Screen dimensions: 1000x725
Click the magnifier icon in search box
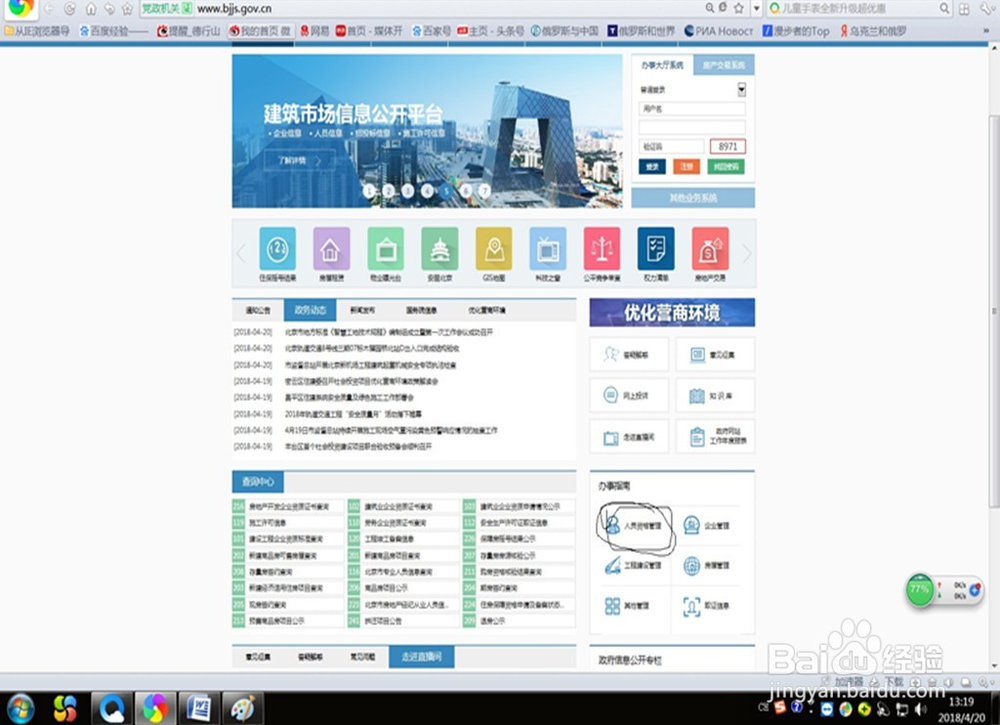point(945,8)
